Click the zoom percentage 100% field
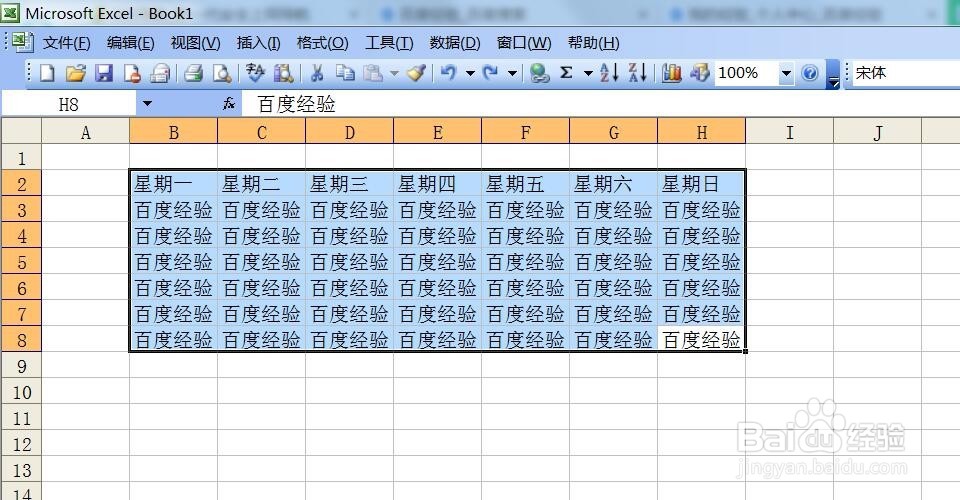This screenshot has width=960, height=500. point(746,73)
